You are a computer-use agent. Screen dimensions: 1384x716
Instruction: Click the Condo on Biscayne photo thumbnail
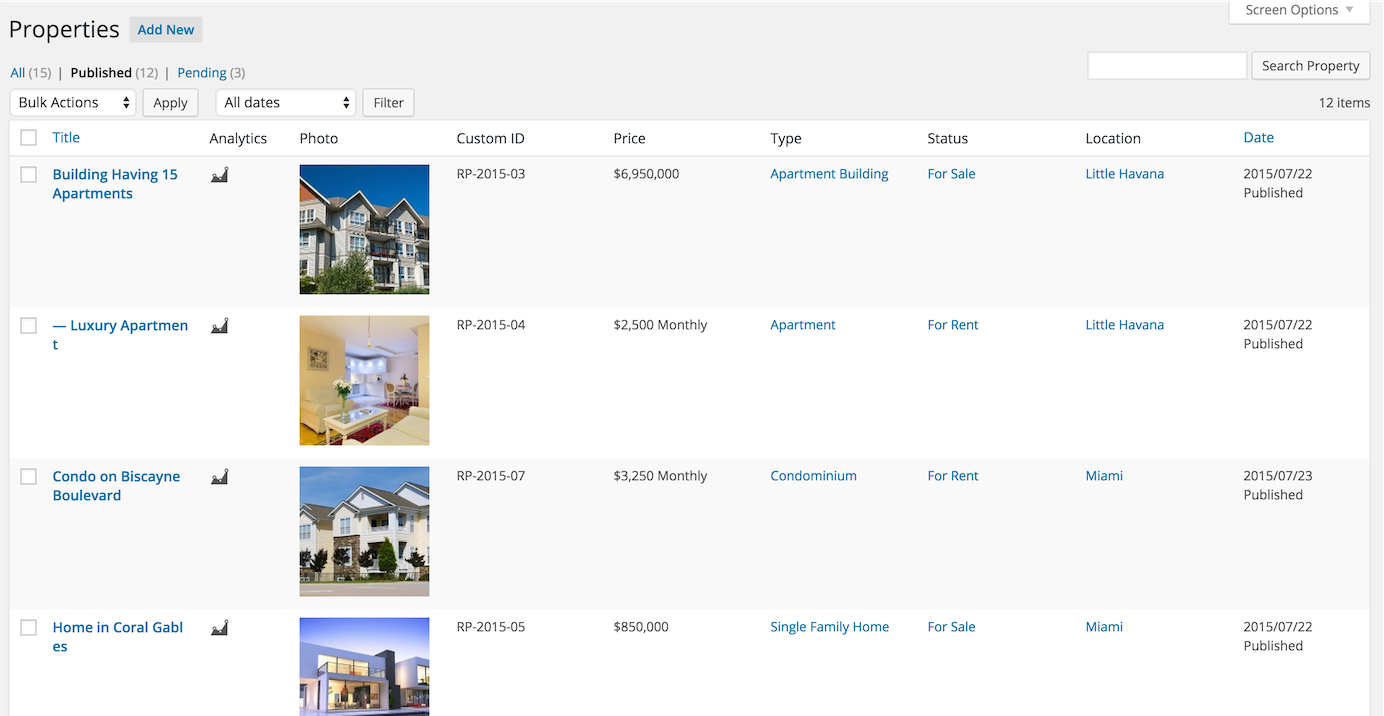364,532
